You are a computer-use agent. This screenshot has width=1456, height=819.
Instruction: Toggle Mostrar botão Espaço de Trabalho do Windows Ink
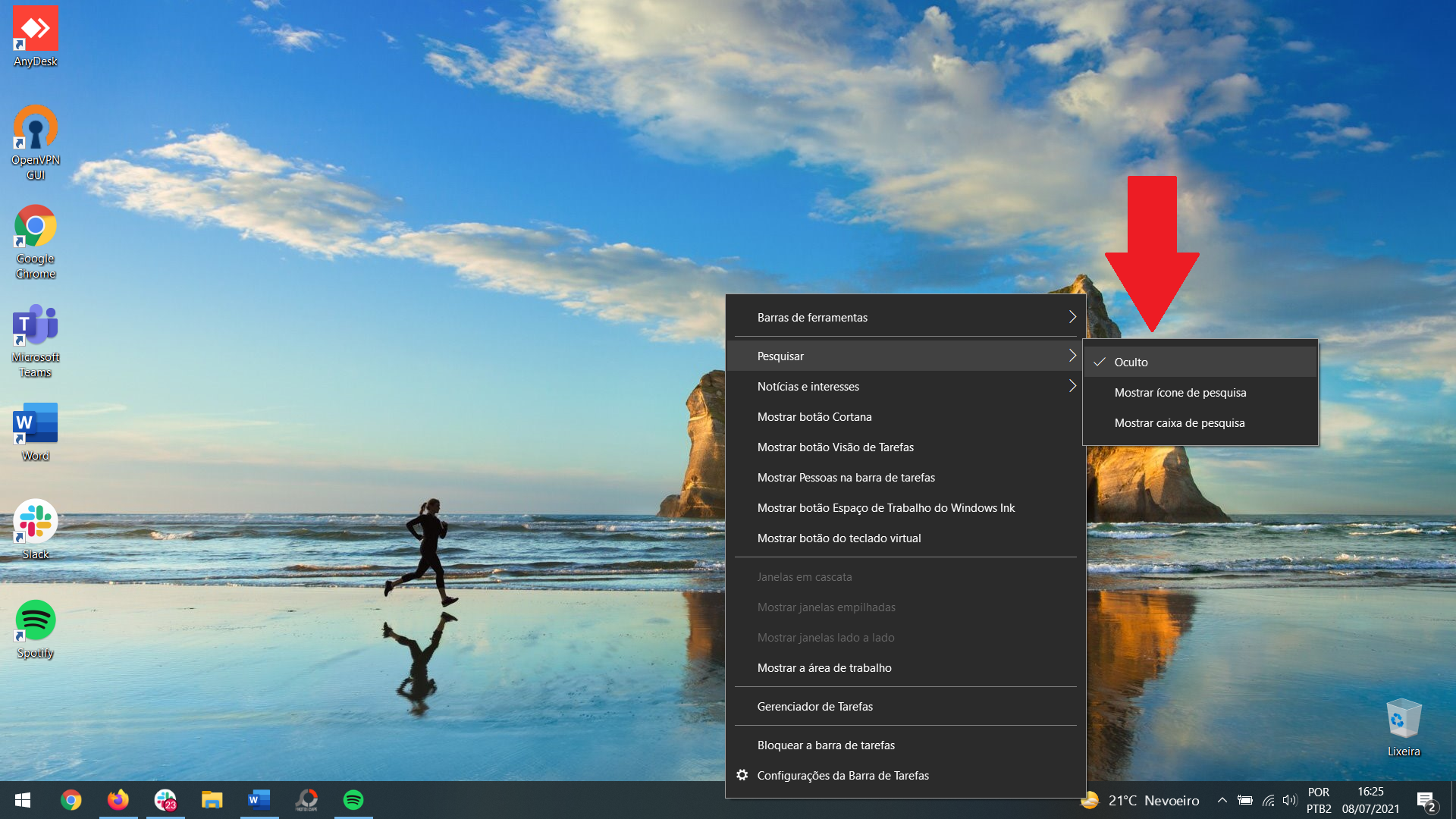pos(905,507)
